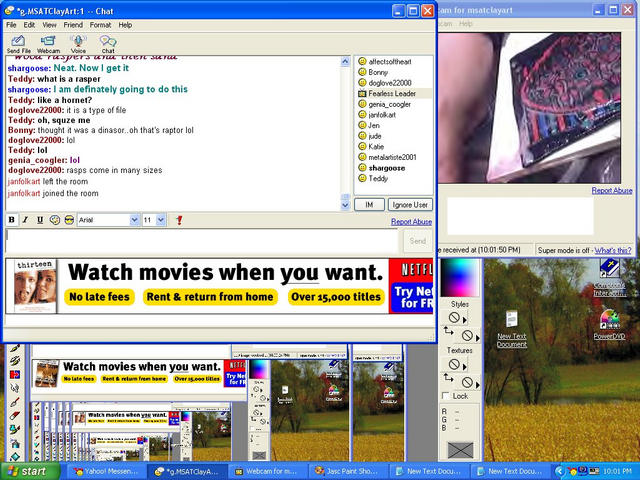Viewport: 640px width, 480px height.
Task: Select the Flood Fill tool in Paint Shop Pro
Action: pos(15,456)
